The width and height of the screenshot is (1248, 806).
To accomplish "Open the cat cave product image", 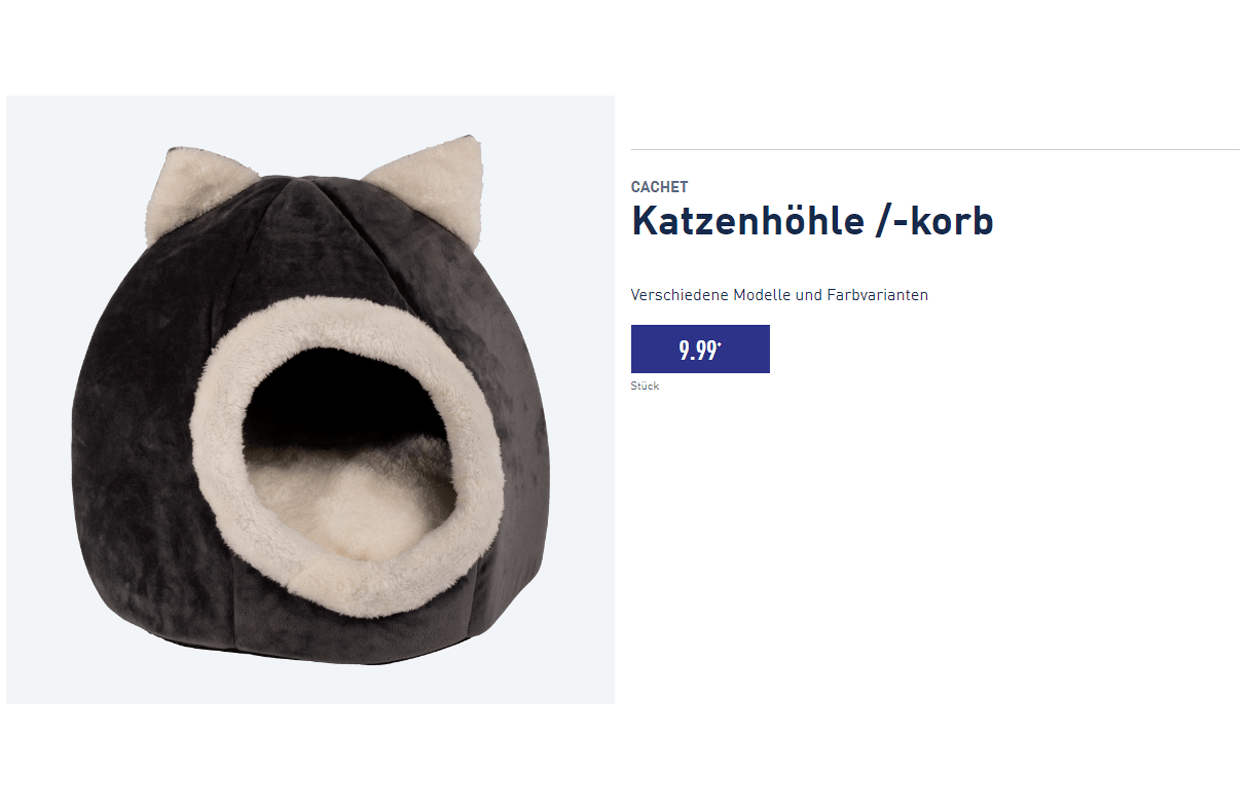I will [310, 400].
